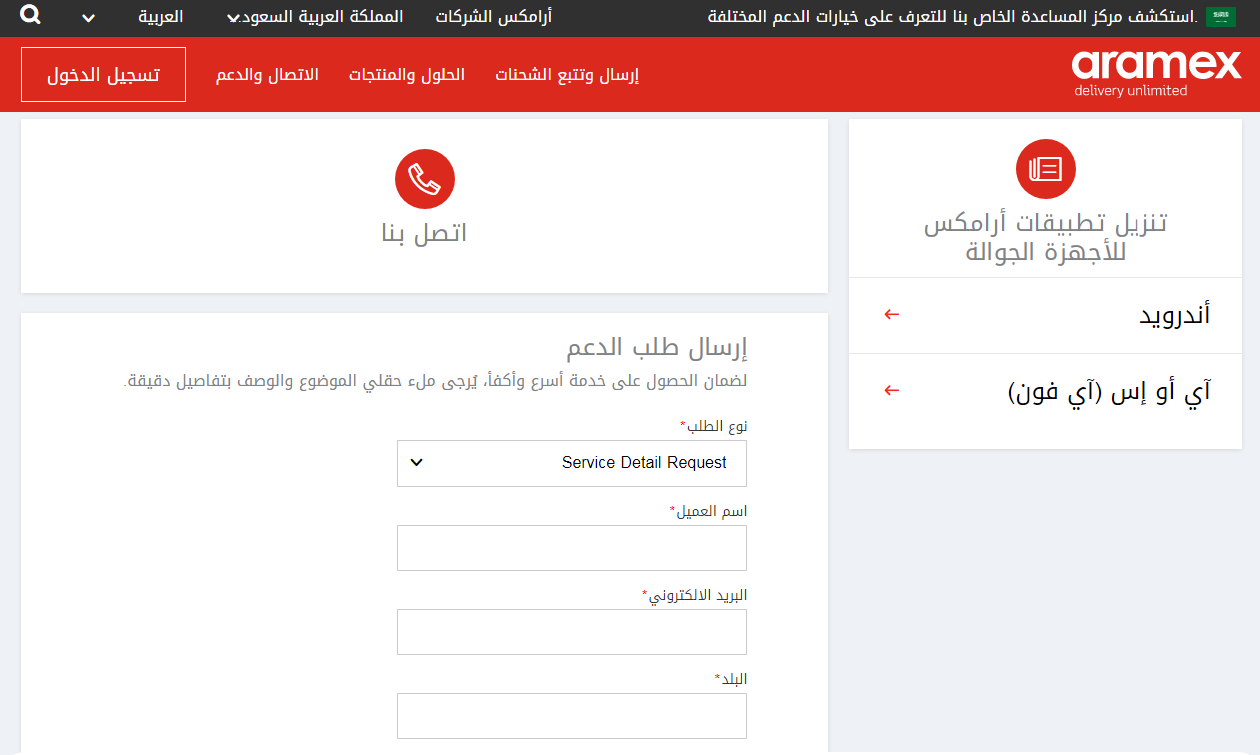1260x755 pixels.
Task: Click the aramex logo
Action: [x=1156, y=65]
